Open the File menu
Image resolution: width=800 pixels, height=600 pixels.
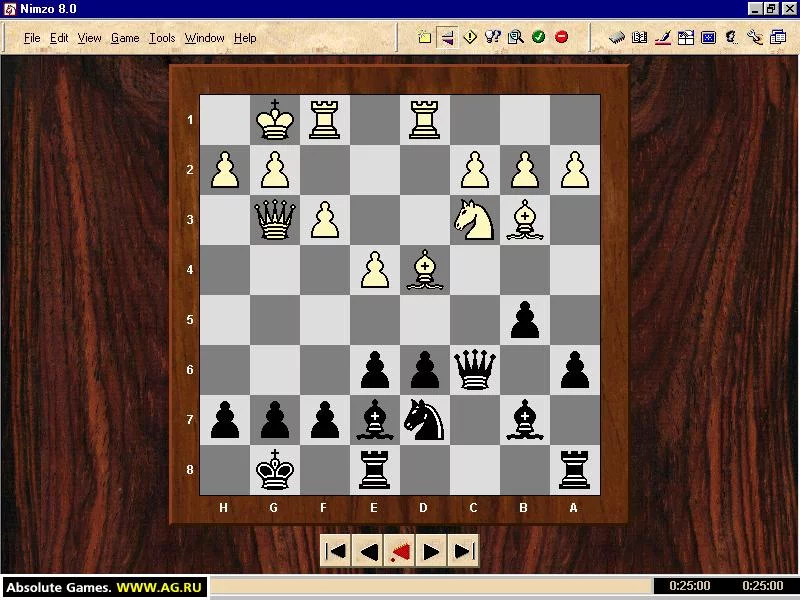click(x=32, y=38)
